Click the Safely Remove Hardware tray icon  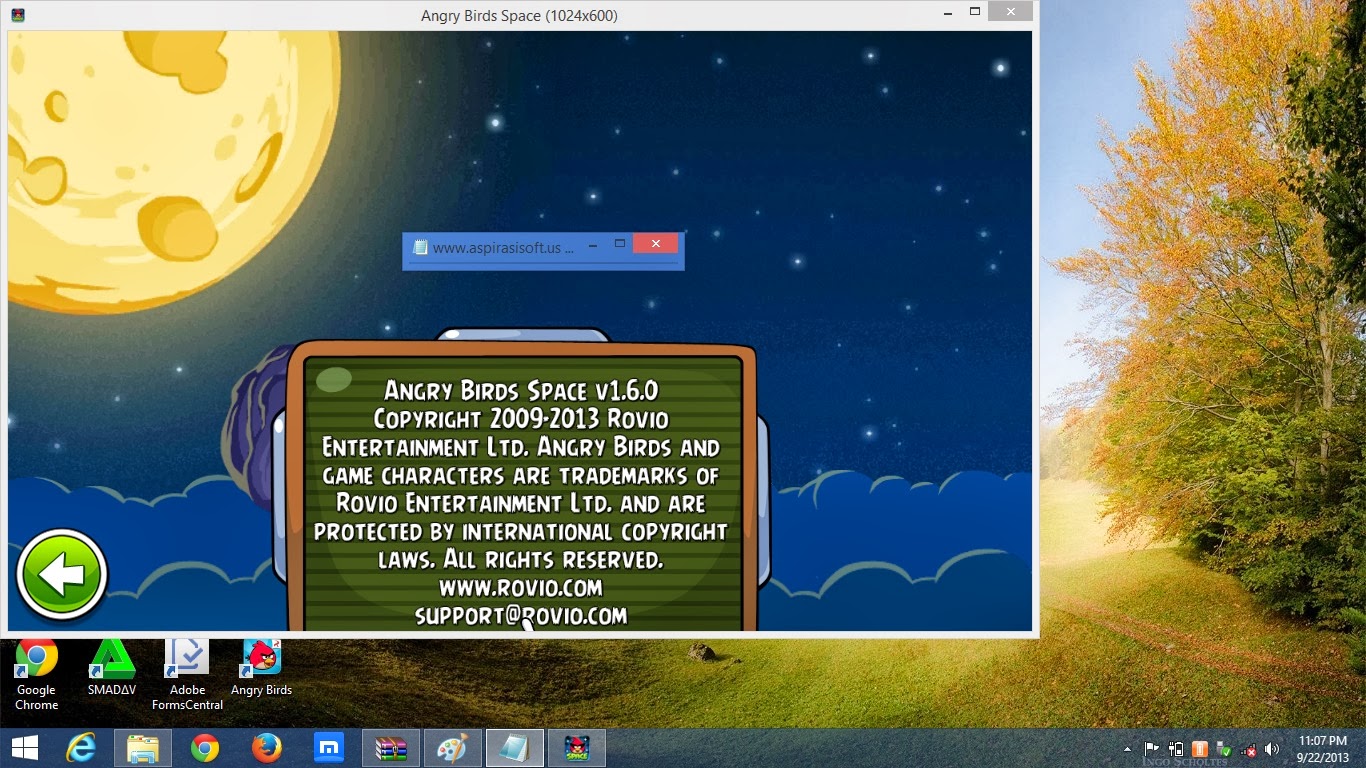pyautogui.click(x=1224, y=748)
